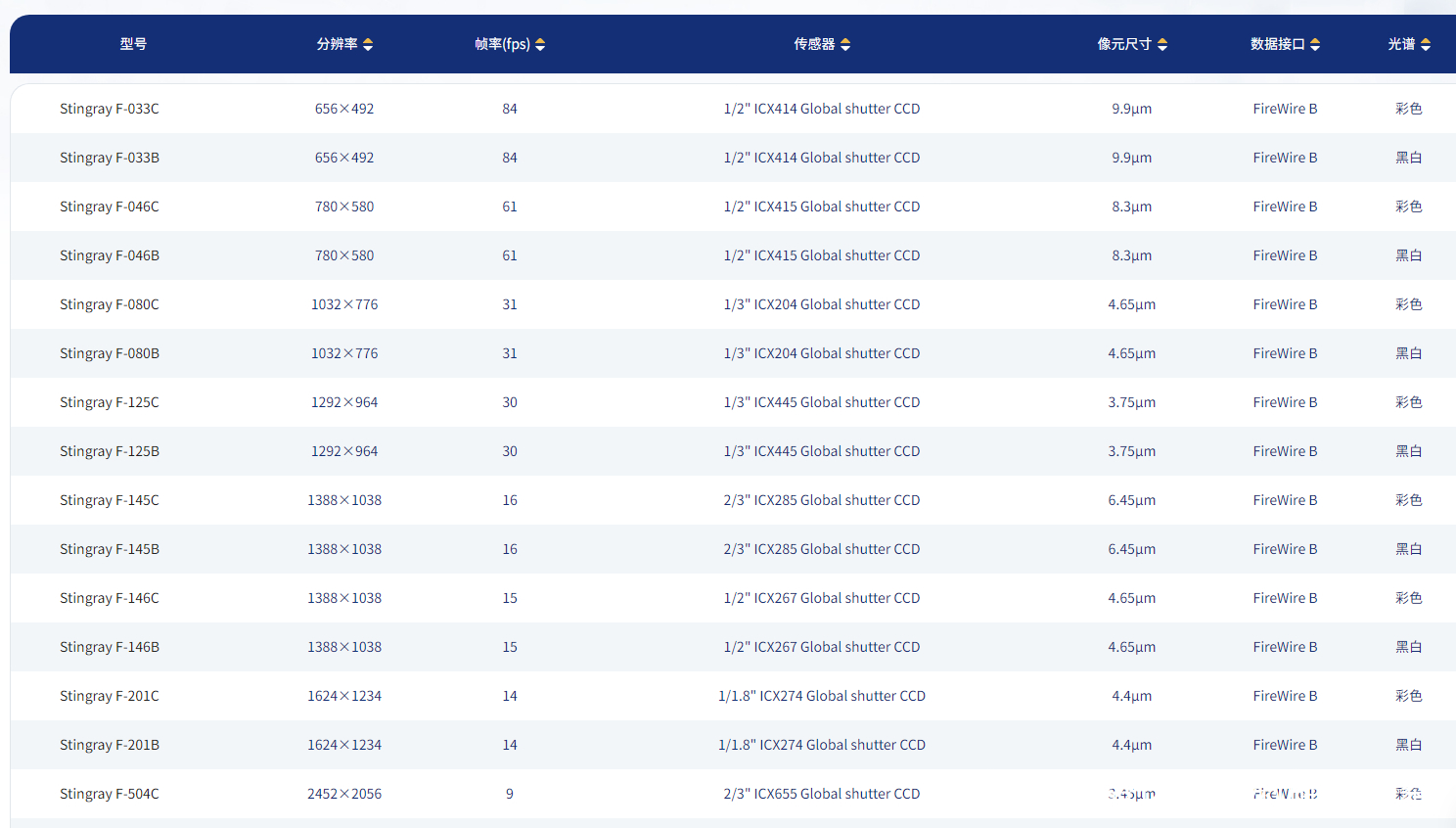The width and height of the screenshot is (1456, 828).
Task: Click 1388×1038 resolution in F-145C row
Action: pos(344,500)
